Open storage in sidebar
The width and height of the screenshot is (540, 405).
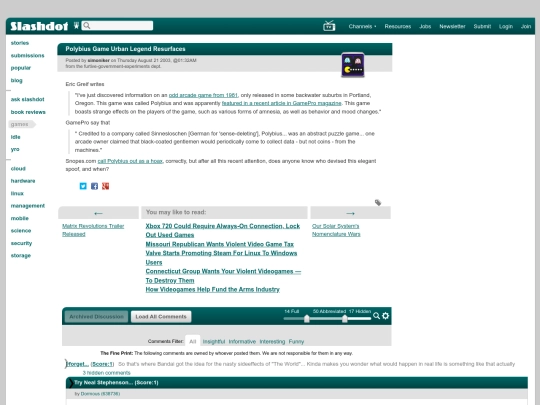pos(21,255)
